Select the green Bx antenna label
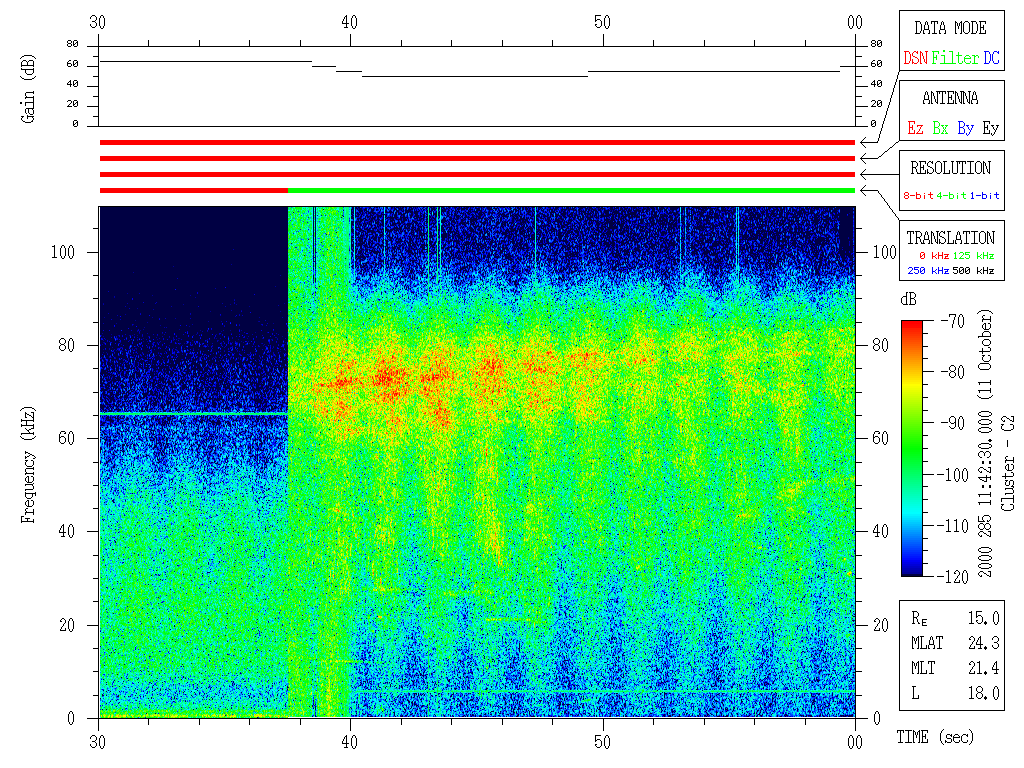This screenshot has height=768, width=1024. point(940,129)
